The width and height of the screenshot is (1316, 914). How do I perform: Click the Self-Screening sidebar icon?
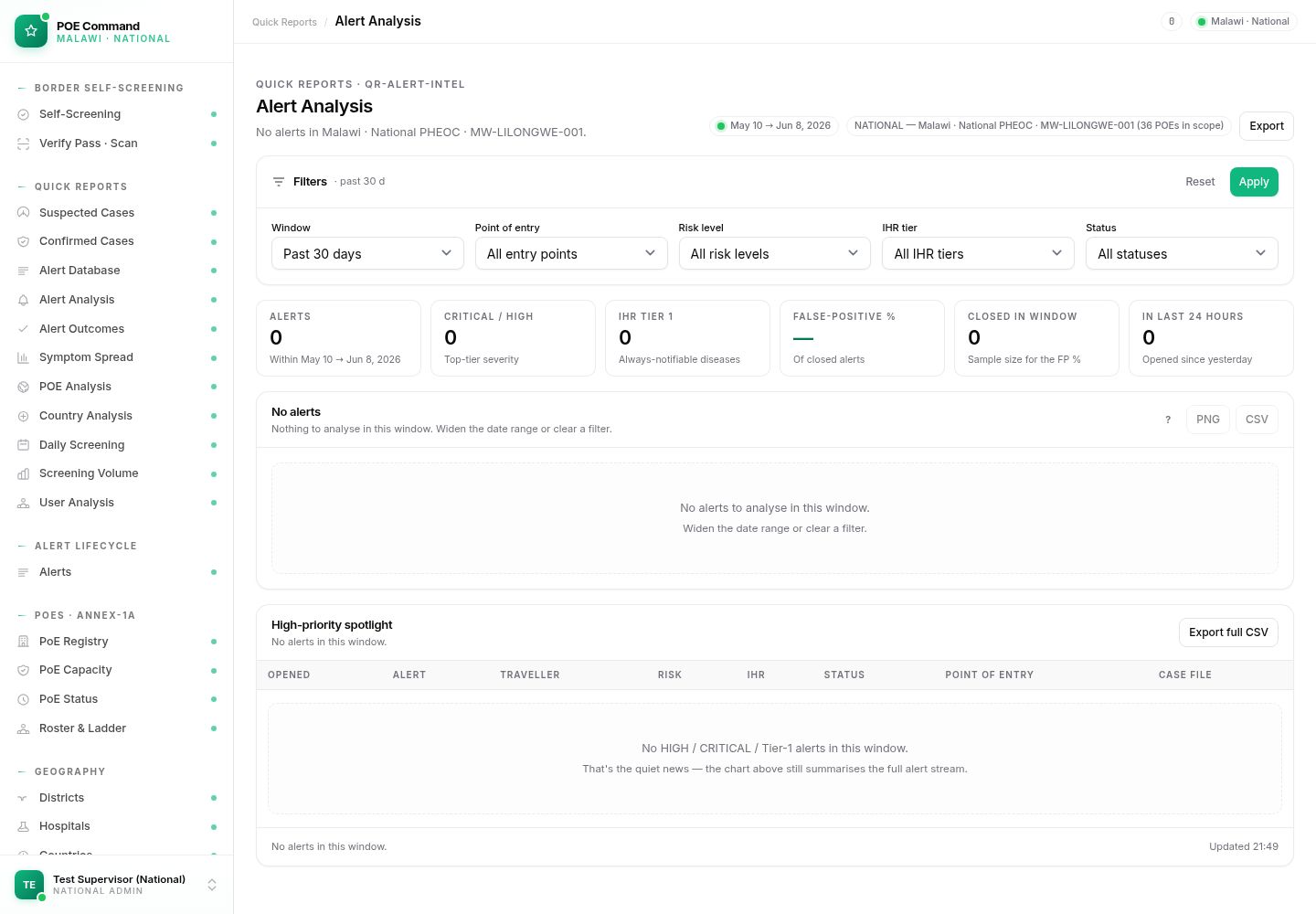click(24, 114)
